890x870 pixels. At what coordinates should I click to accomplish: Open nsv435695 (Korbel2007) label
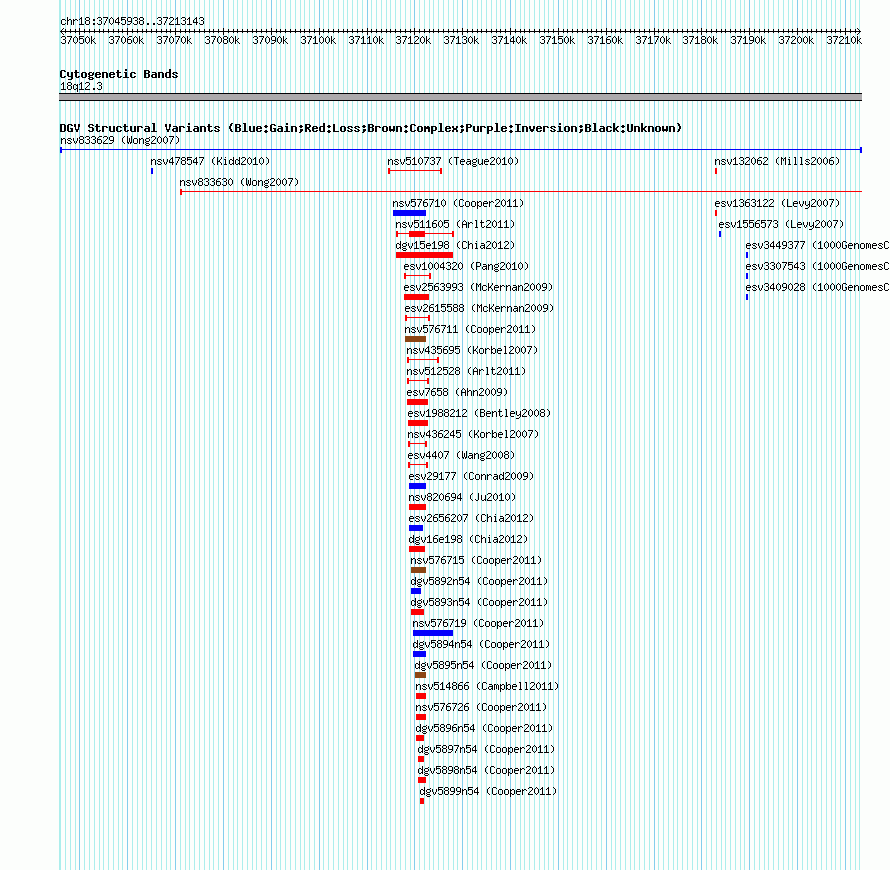tap(472, 350)
